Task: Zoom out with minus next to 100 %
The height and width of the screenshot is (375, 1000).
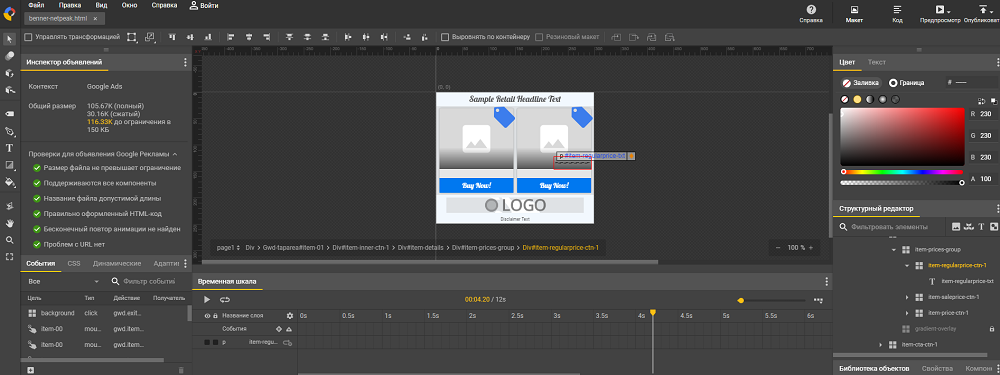Action: click(777, 247)
